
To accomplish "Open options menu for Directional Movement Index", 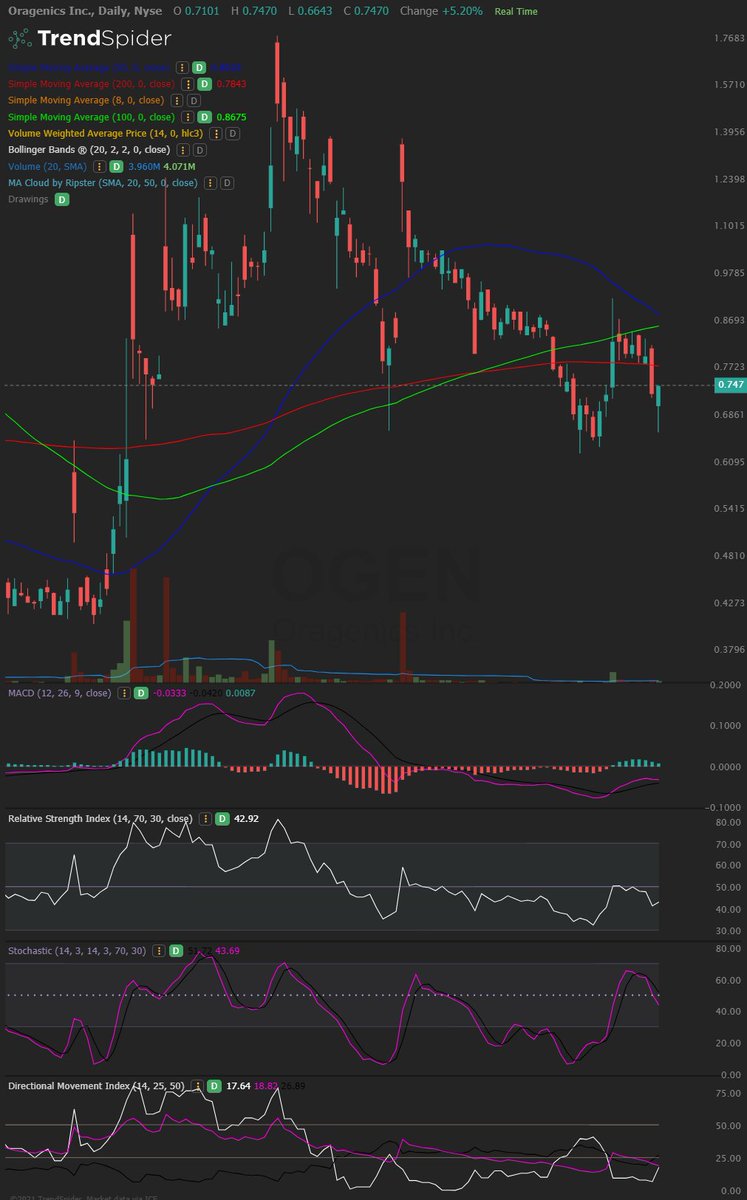I will (x=196, y=1085).
